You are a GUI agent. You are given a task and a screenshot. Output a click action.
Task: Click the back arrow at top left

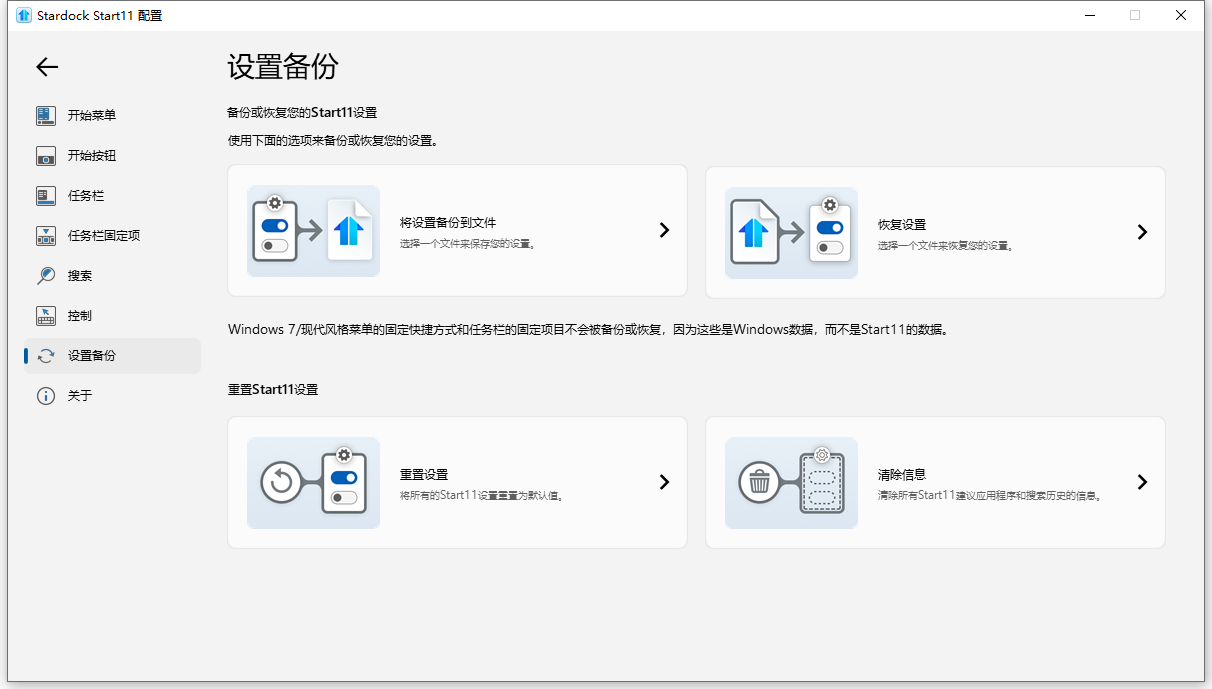46,67
